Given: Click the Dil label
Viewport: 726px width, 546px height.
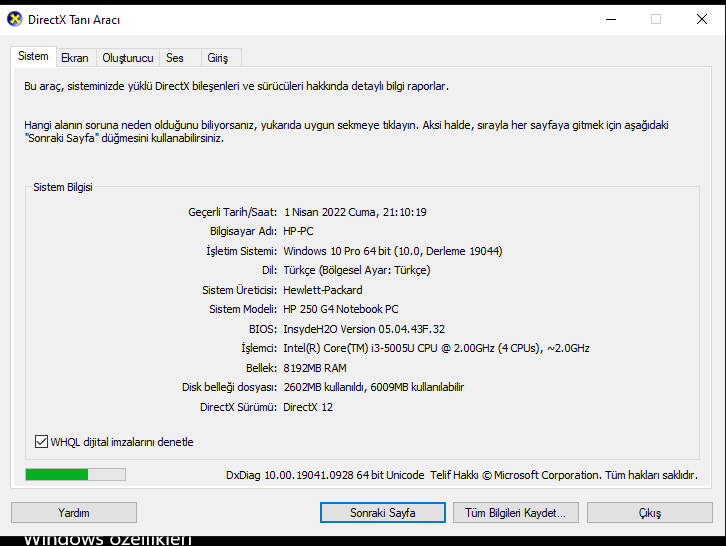Looking at the screenshot, I should coord(269,270).
